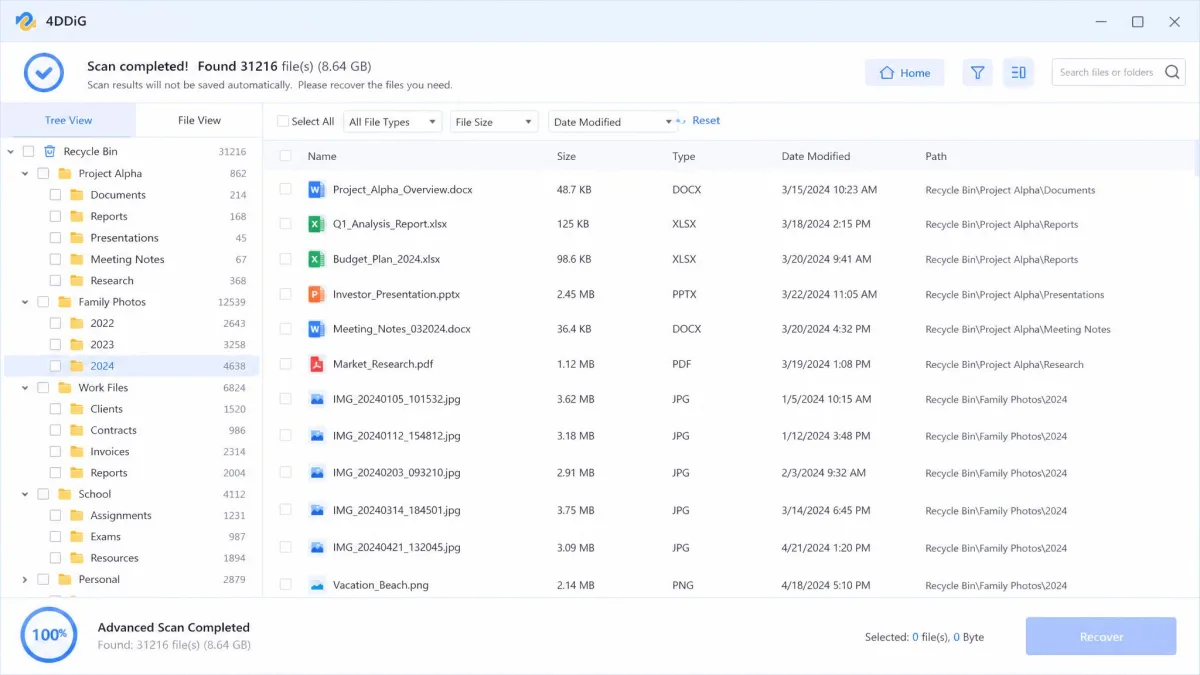Screen dimensions: 1200x675
Task: Click the PDF icon for Market_Research.pdf
Action: point(316,364)
